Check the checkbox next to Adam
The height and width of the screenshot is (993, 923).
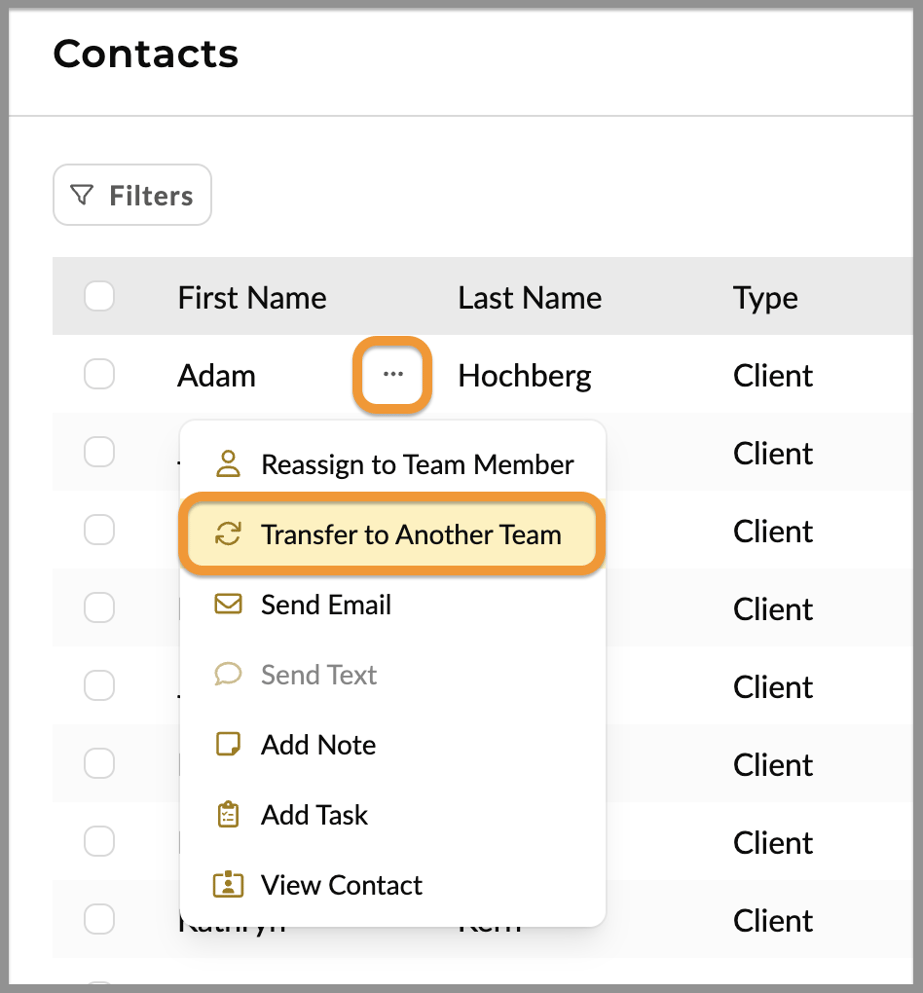point(99,374)
